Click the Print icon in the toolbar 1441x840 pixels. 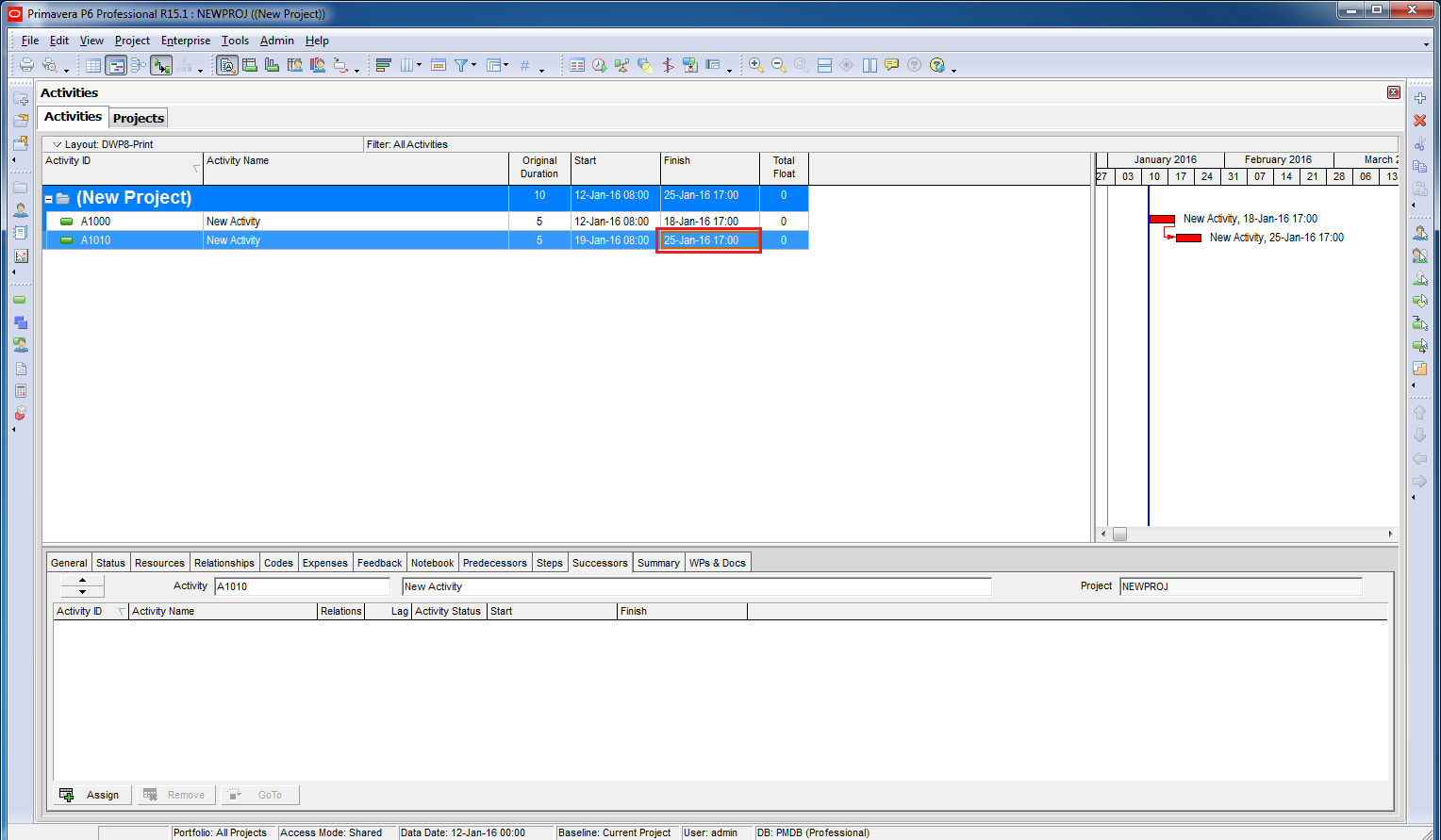pos(26,65)
